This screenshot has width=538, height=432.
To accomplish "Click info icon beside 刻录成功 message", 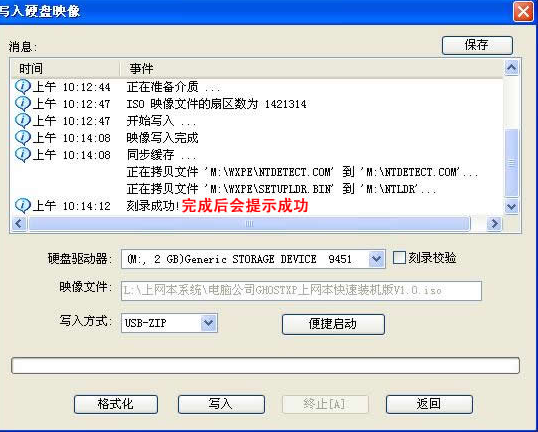I will coord(23,206).
